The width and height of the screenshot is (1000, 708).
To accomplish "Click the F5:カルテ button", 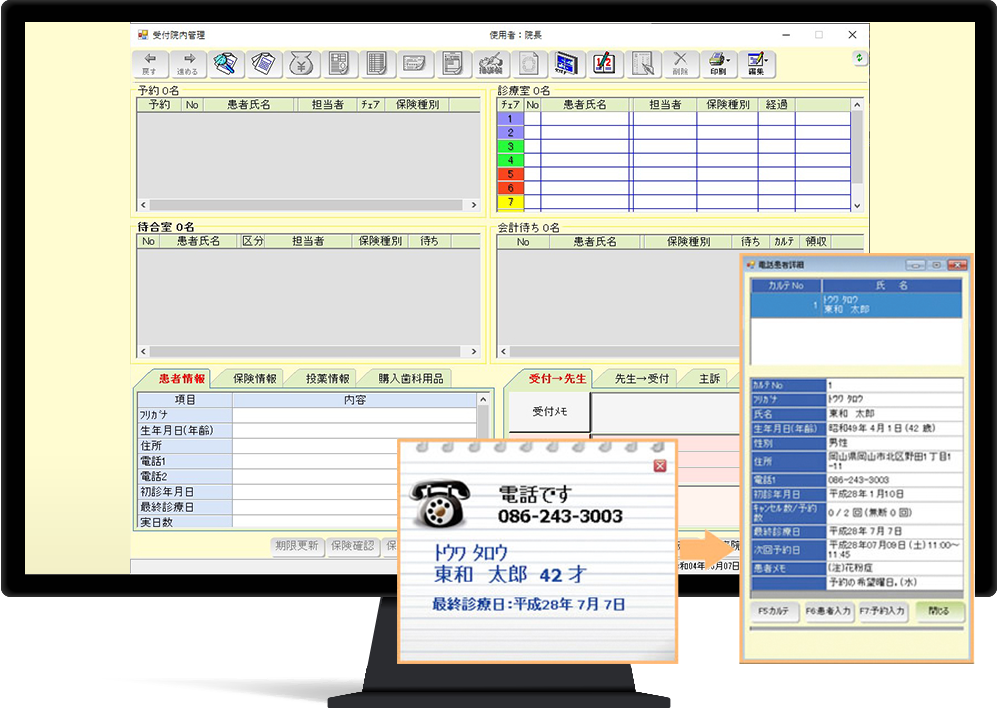I will [x=774, y=610].
